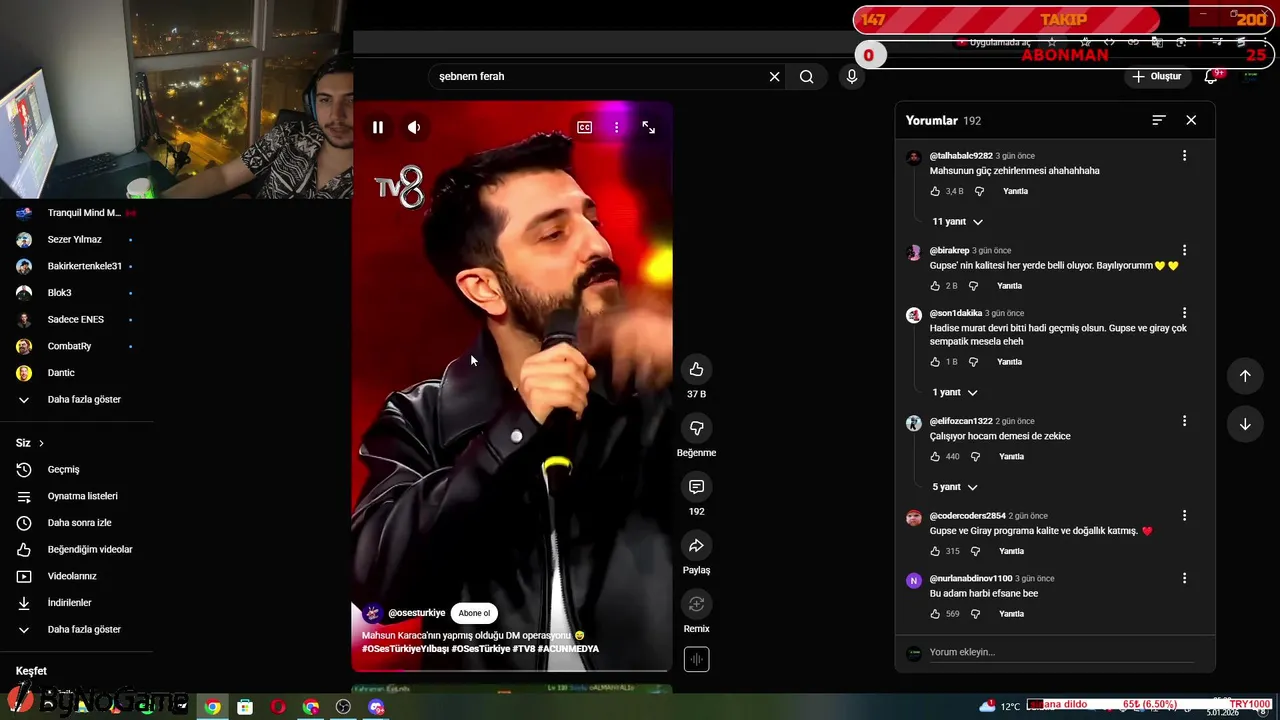Like @son1dakika's comment
Image resolution: width=1280 pixels, height=720 pixels.
pos(935,362)
